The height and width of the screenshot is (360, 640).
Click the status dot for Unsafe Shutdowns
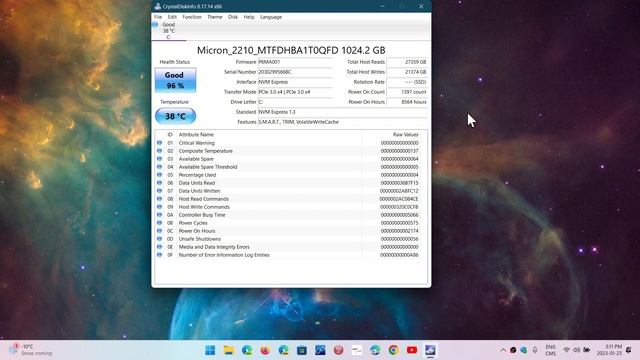pyautogui.click(x=160, y=239)
